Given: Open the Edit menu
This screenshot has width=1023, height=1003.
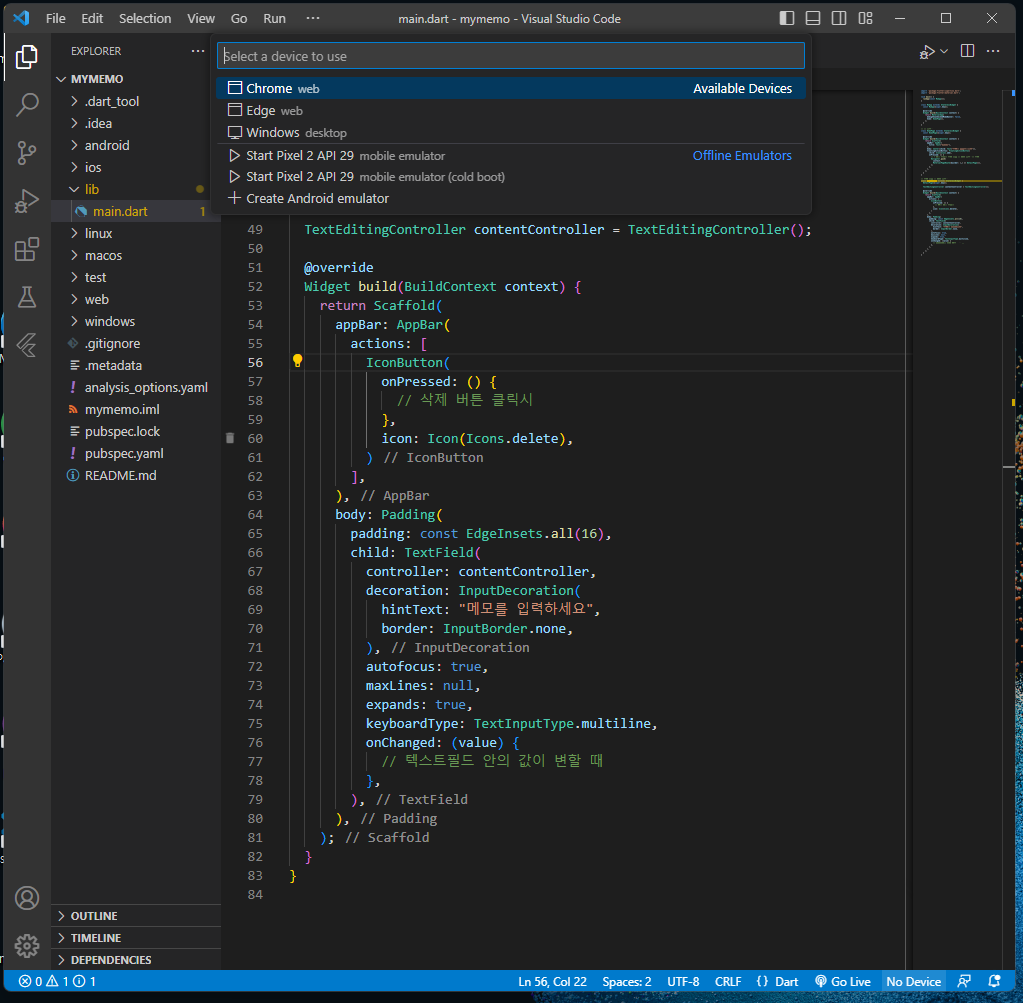Looking at the screenshot, I should (92, 18).
